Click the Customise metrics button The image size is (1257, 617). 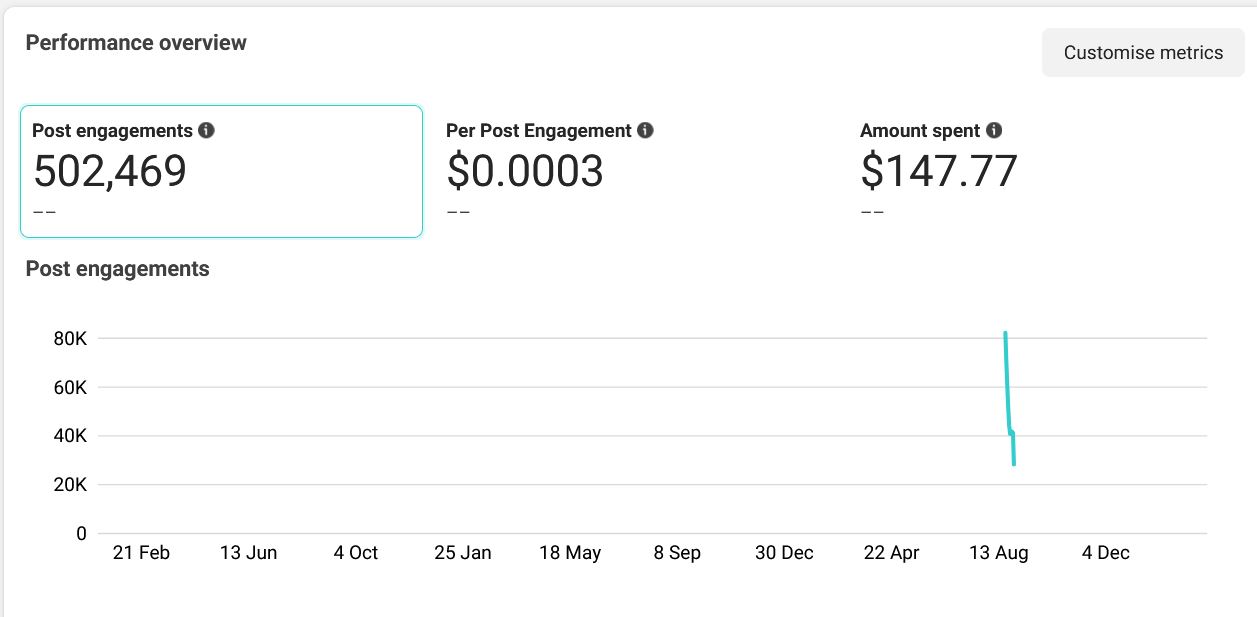1143,53
